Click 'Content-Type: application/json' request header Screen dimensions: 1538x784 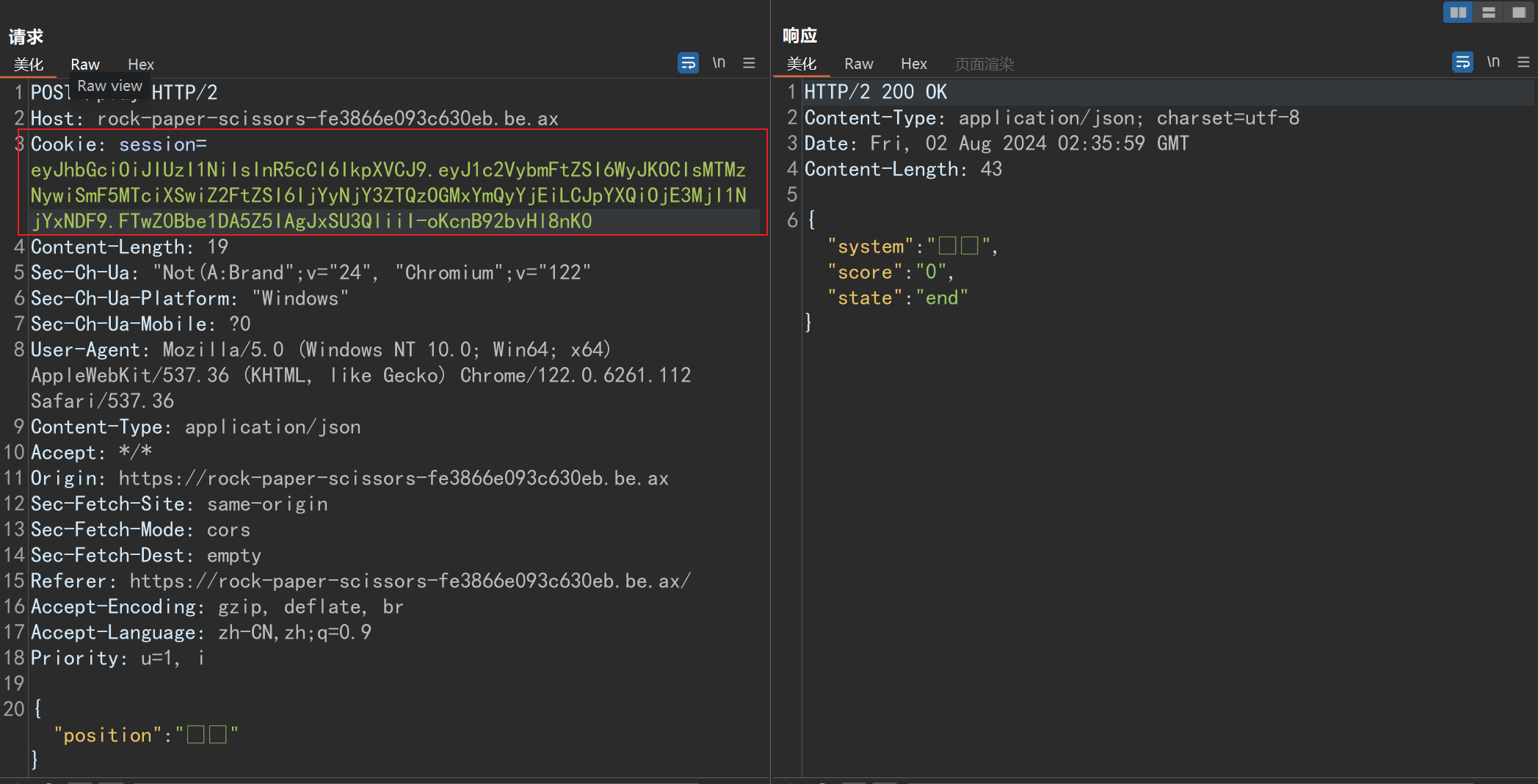pos(195,427)
